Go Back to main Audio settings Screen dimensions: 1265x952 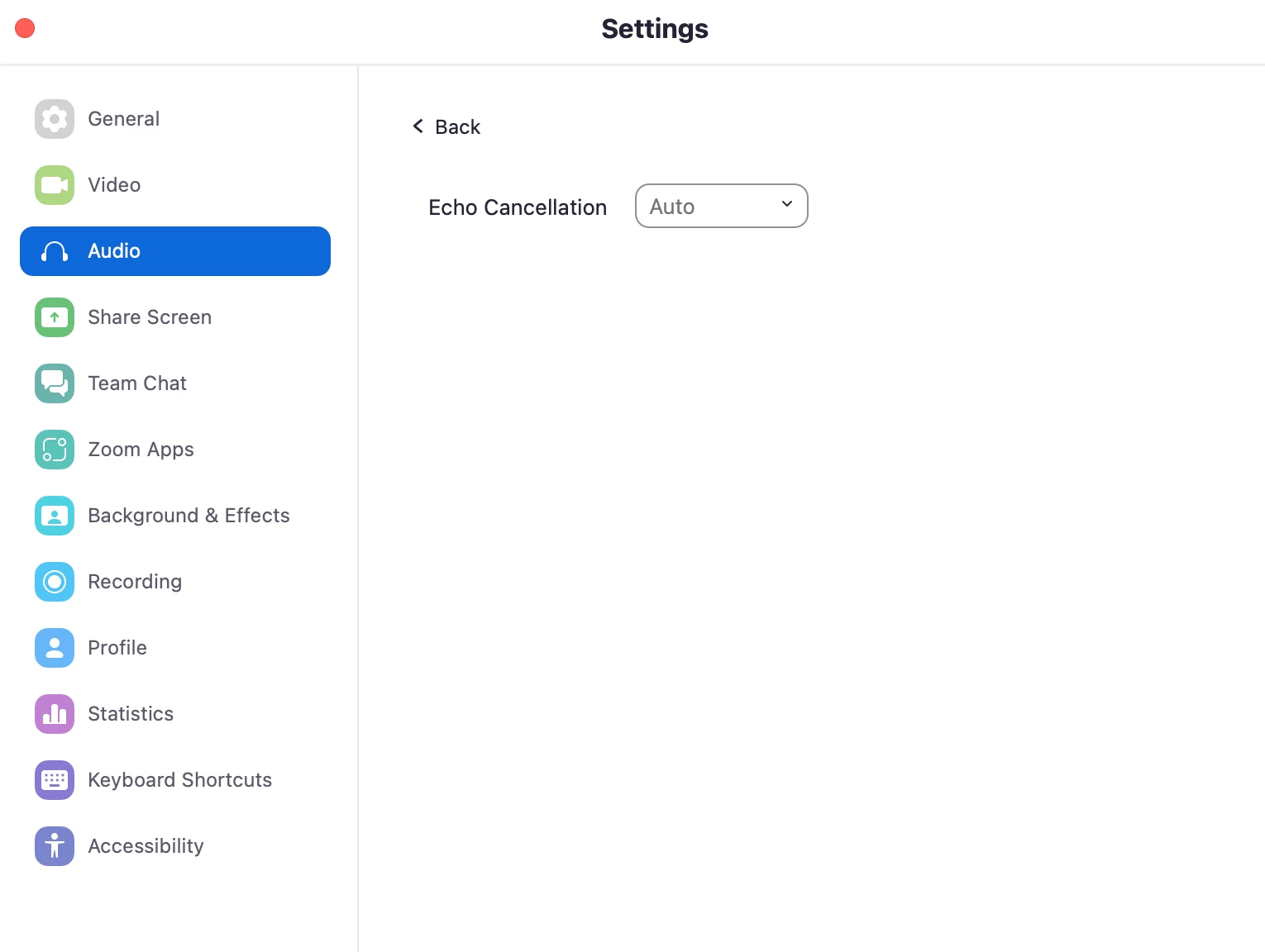(x=446, y=127)
